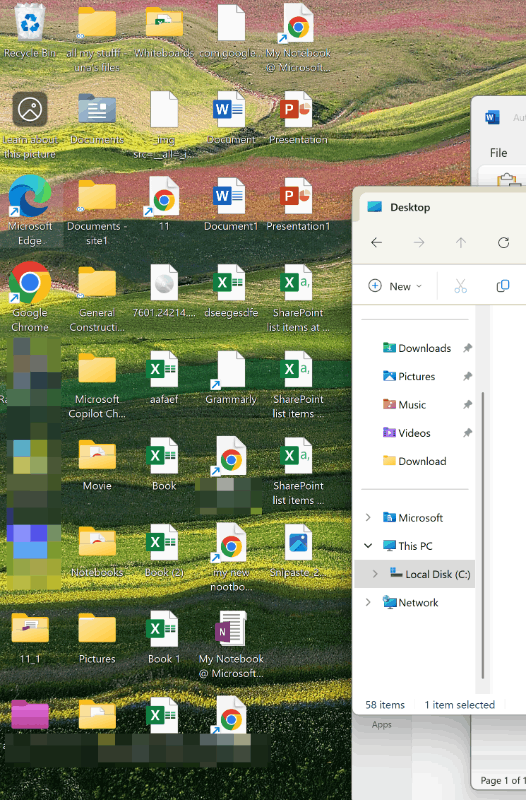Select Local Disk (C:) in navigation pane
This screenshot has height=800, width=526.
point(415,574)
